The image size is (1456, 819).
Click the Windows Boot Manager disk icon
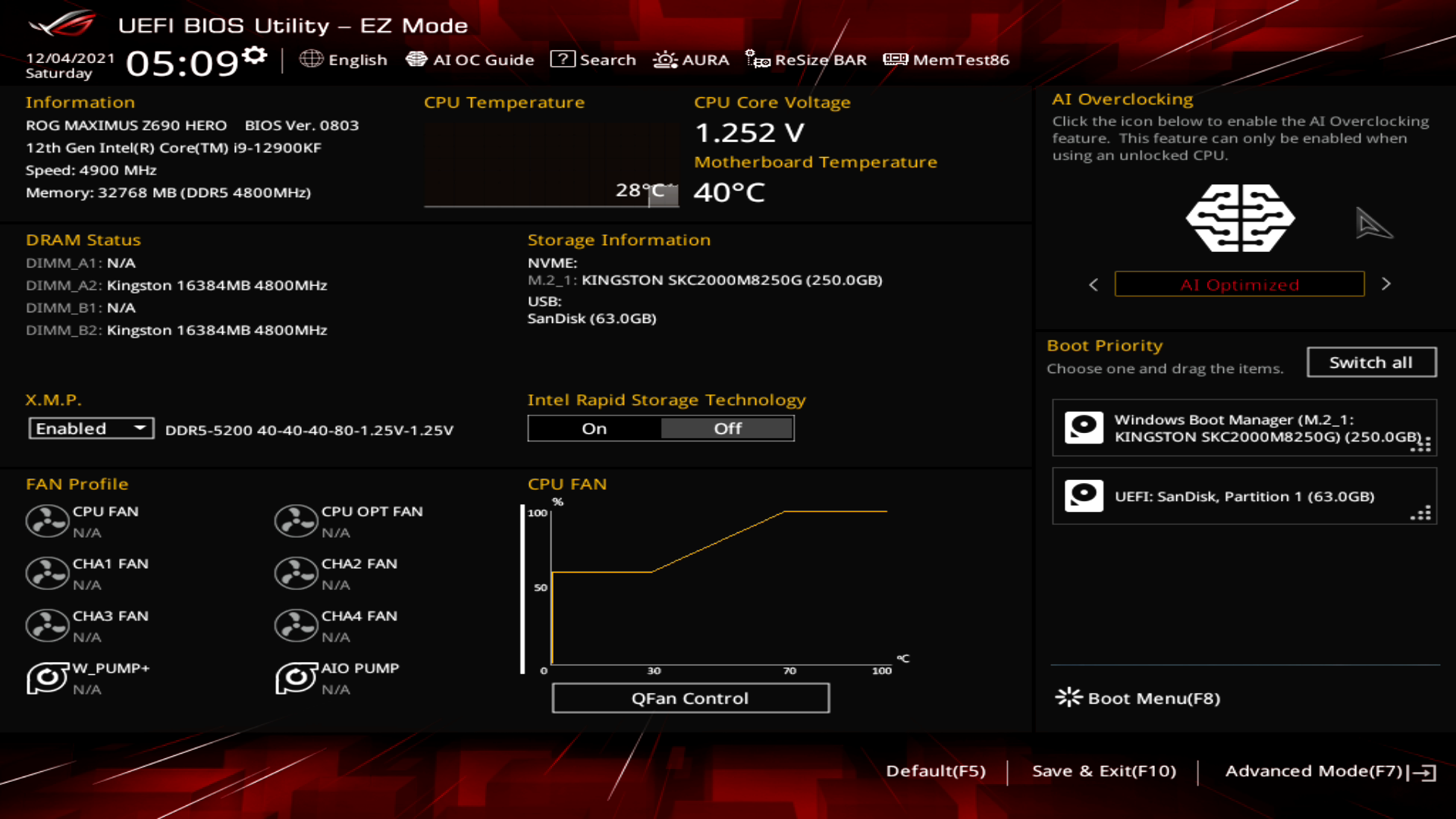pos(1084,428)
